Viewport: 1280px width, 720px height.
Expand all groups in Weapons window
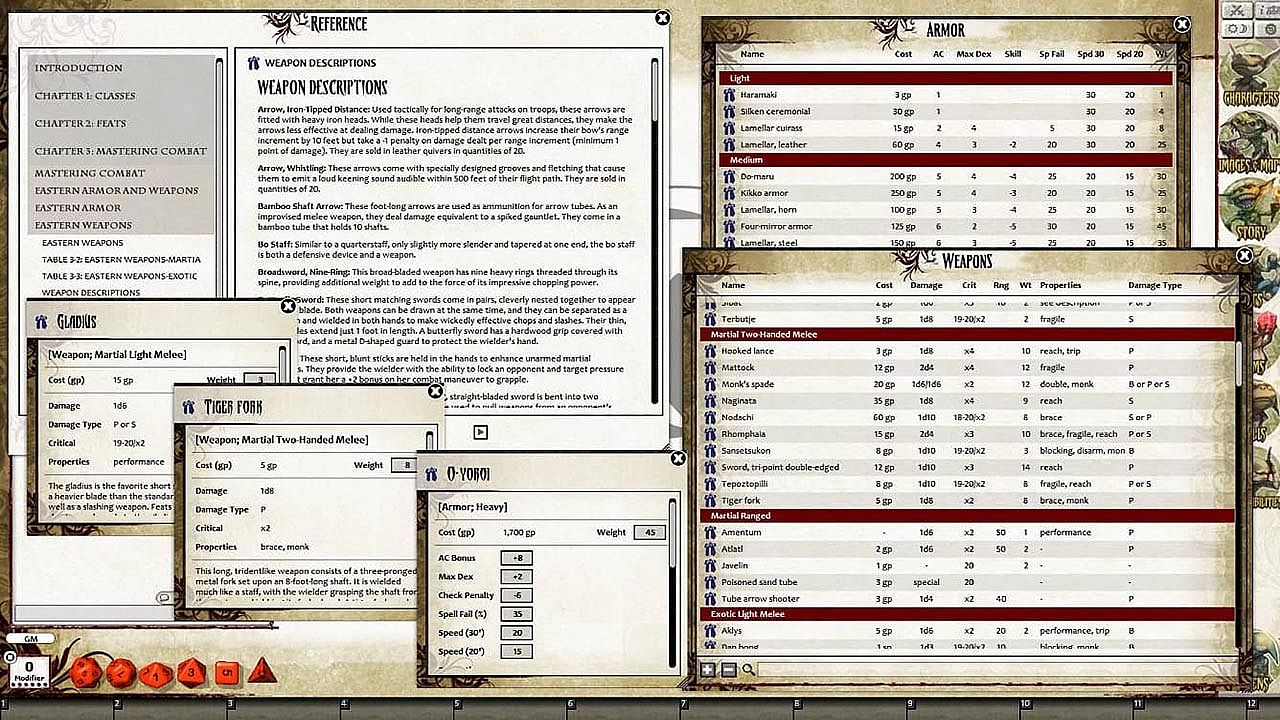[708, 670]
